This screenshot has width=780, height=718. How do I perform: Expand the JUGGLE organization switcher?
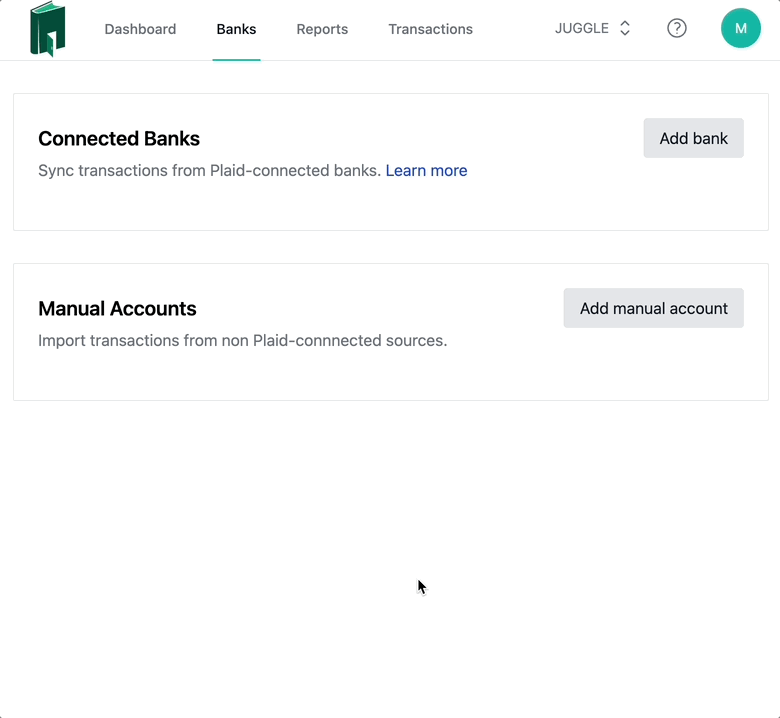click(x=583, y=28)
